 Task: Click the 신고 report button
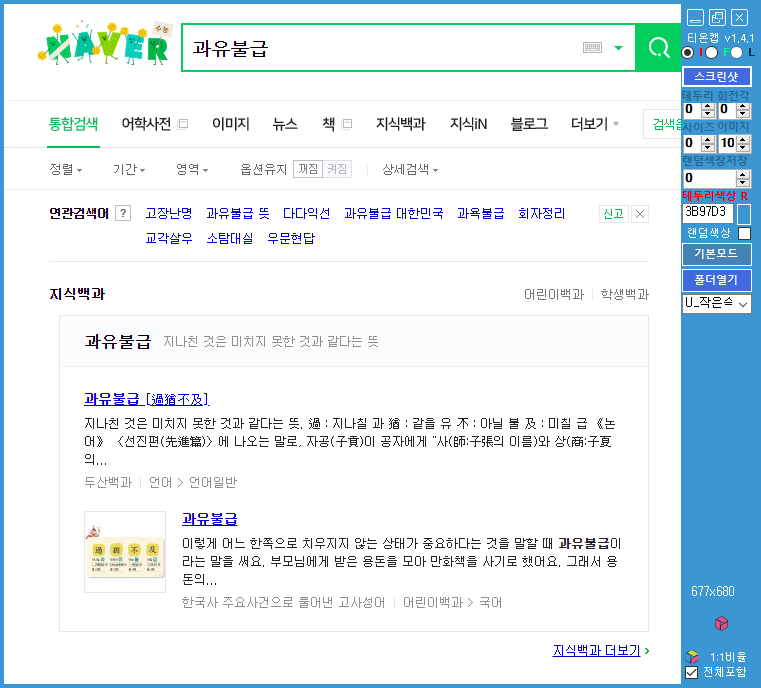(x=613, y=214)
